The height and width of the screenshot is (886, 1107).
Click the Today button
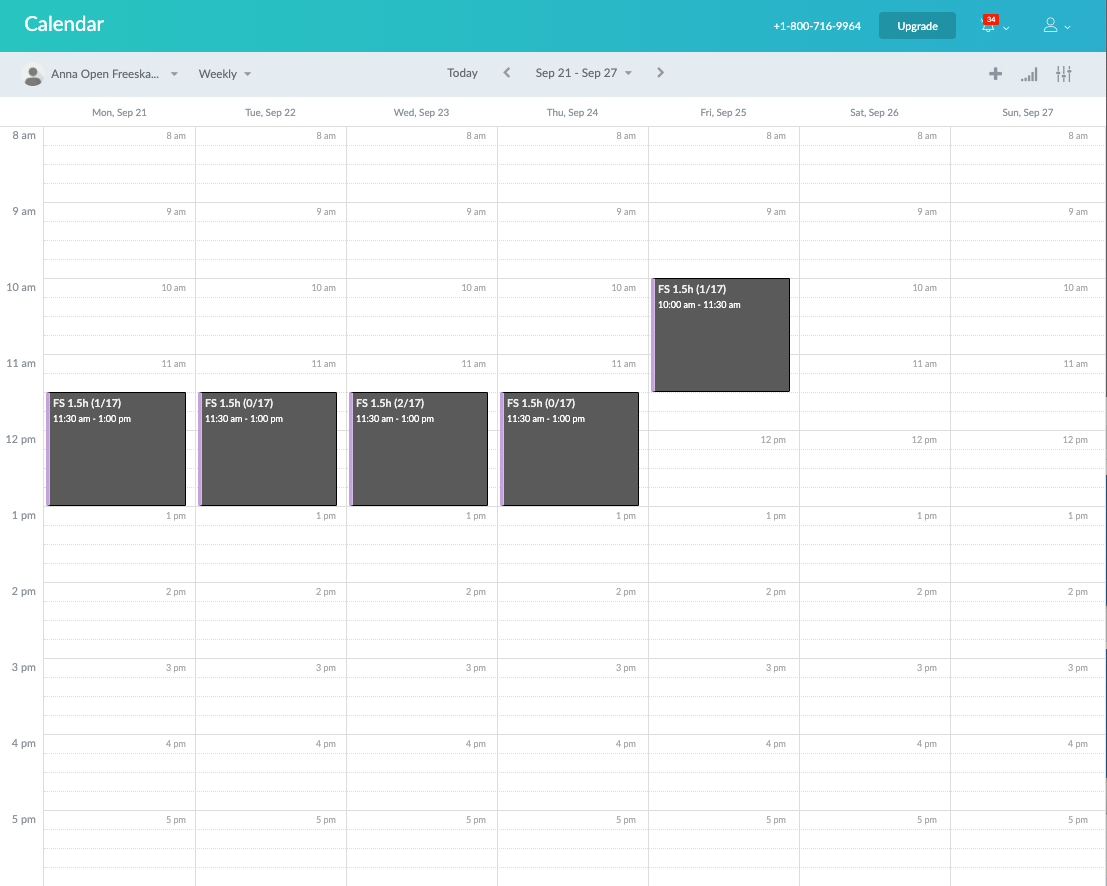(x=462, y=72)
